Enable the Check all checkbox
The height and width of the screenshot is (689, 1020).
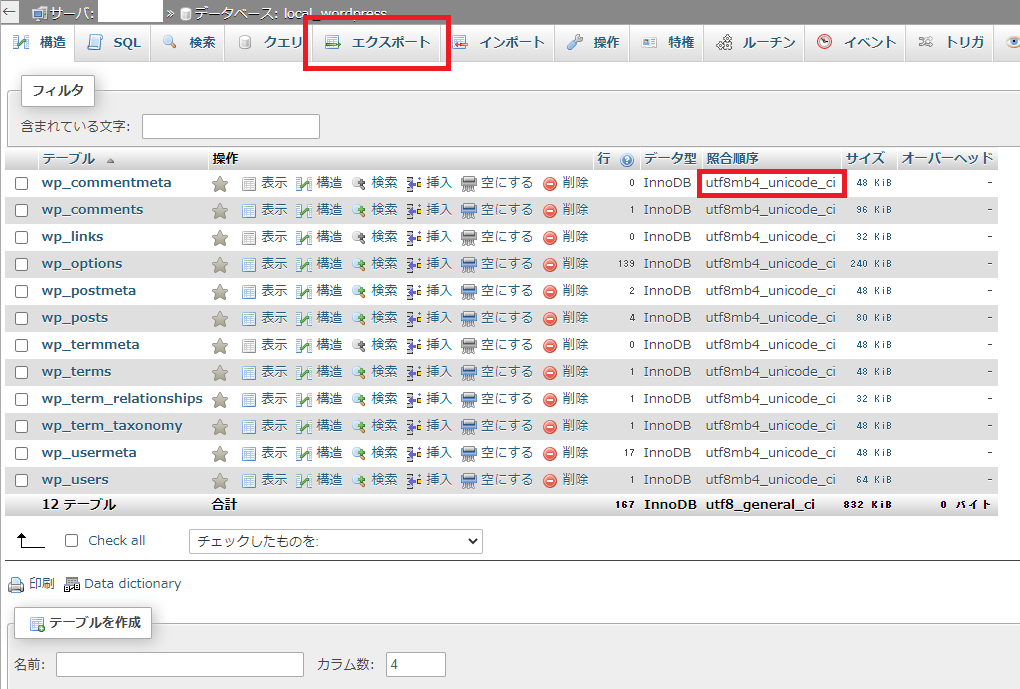pyautogui.click(x=71, y=541)
